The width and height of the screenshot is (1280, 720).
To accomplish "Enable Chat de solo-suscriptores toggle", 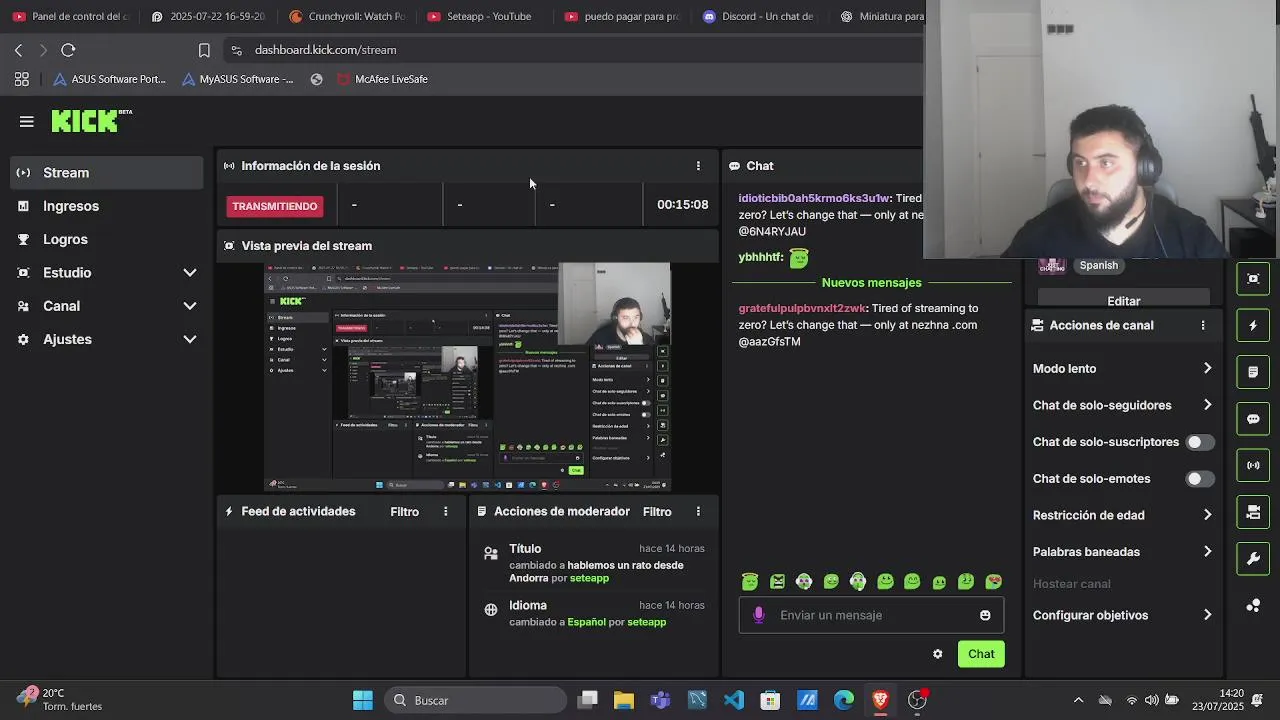I will pos(1200,442).
